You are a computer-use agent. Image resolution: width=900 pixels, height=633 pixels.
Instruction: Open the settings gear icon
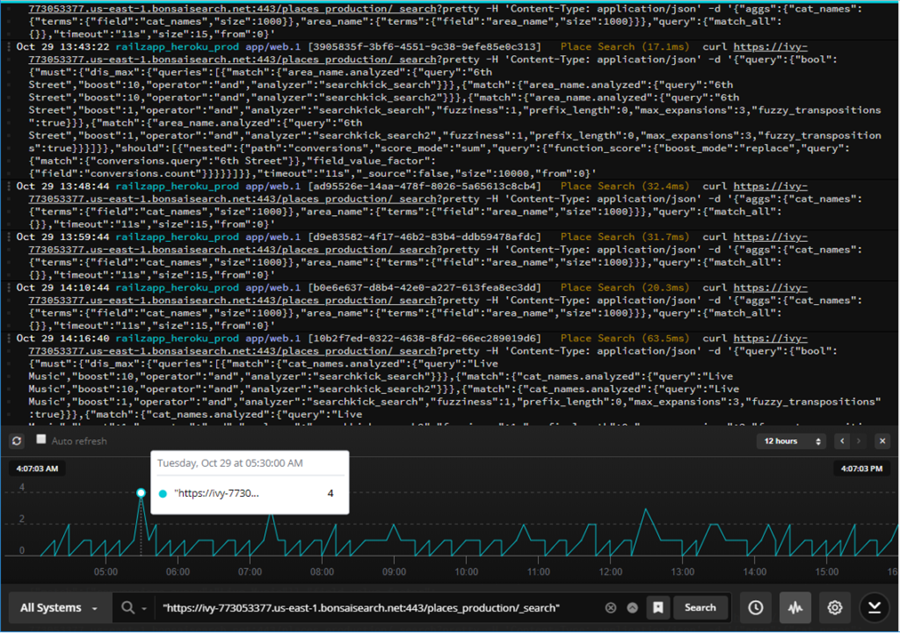pos(835,608)
